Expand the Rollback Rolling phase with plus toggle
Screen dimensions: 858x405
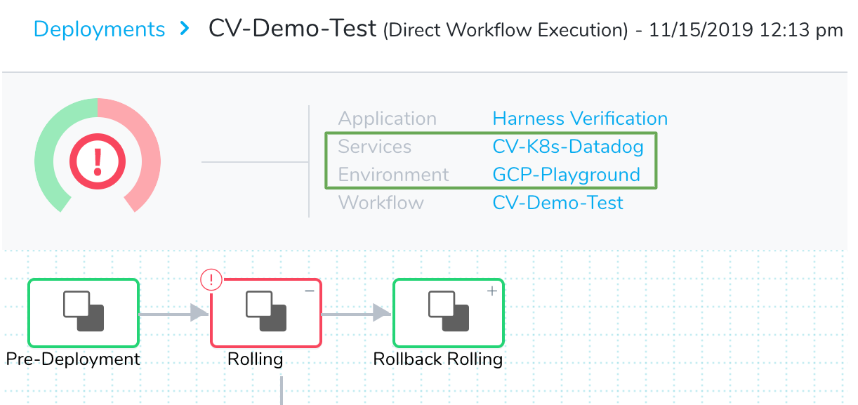[492, 291]
